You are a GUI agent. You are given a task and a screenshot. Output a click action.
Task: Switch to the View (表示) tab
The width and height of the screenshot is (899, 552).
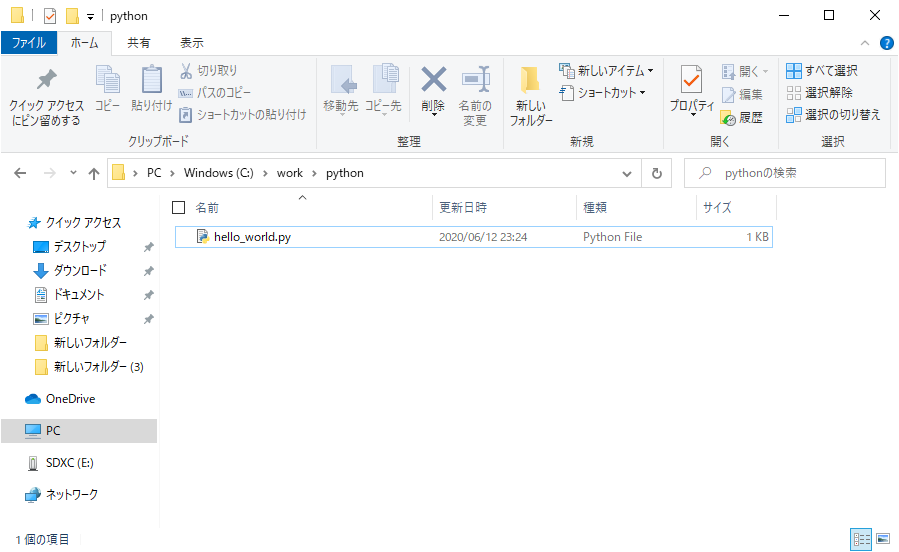(191, 43)
